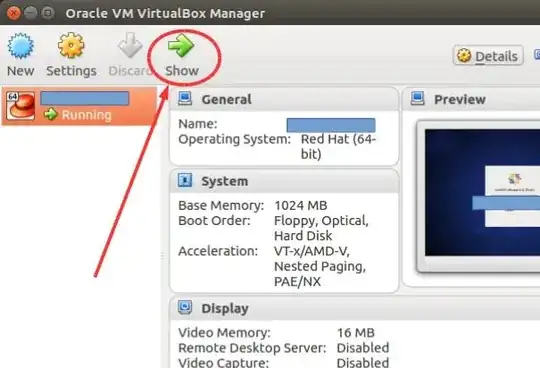
Task: Click the System section chip icon
Action: pyautogui.click(x=185, y=180)
